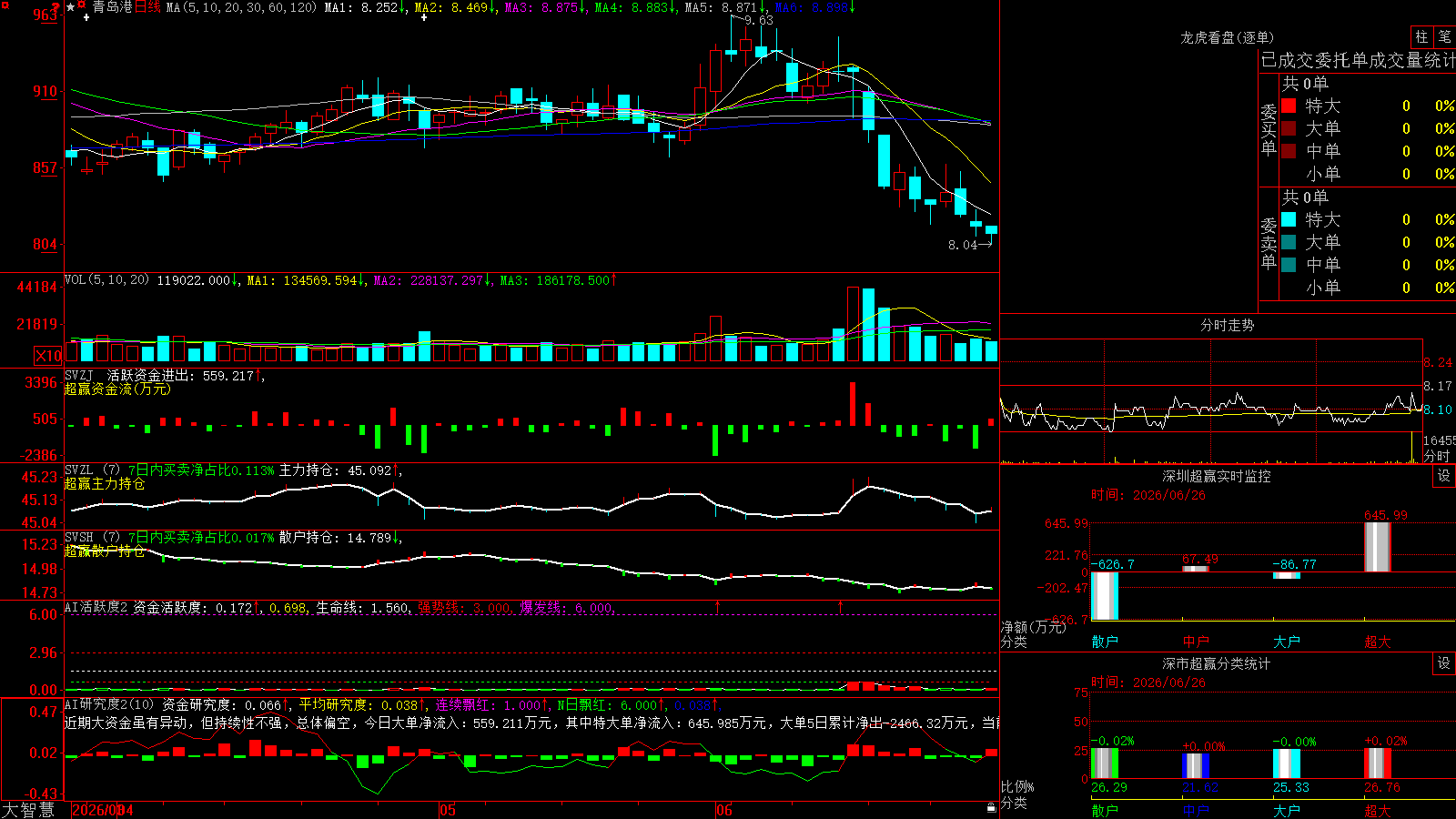The image size is (1456, 819).
Task: Click the 超赢资金流(万元) label
Action: click(x=117, y=389)
